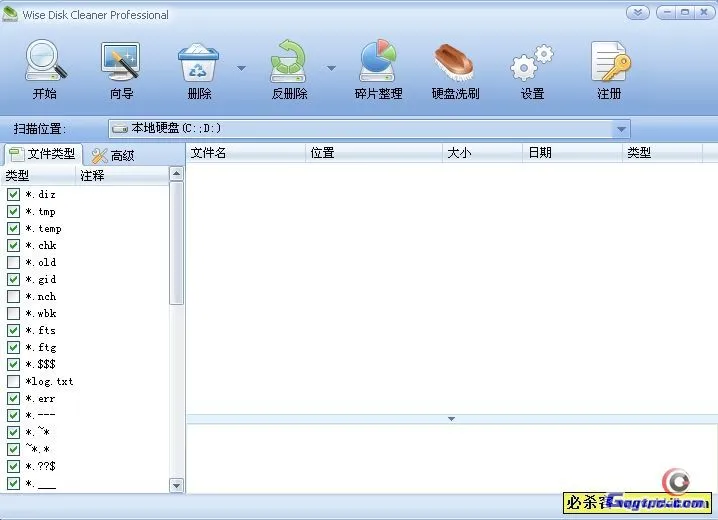Click the 注册 (Register) key icon
This screenshot has height=520, width=718.
609,62
